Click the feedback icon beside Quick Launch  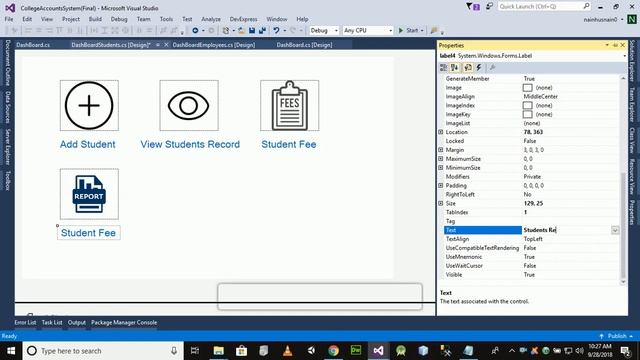click(489, 7)
